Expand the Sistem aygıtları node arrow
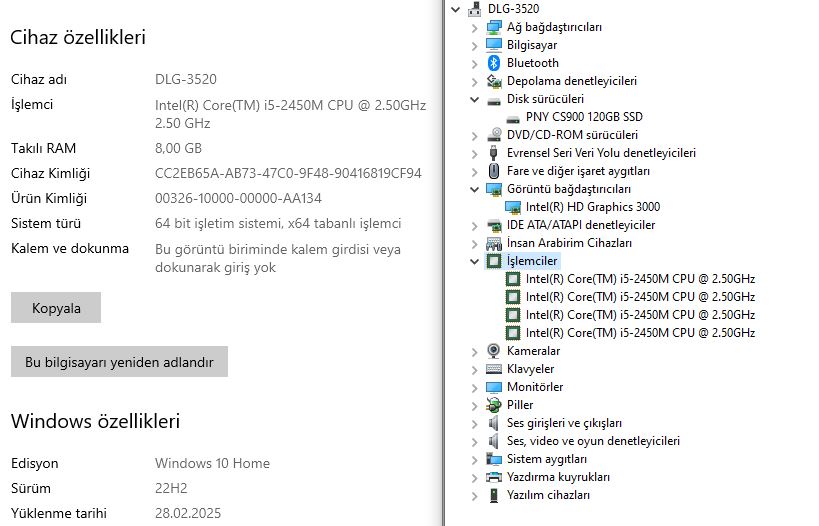Image resolution: width=819 pixels, height=526 pixels. click(474, 460)
